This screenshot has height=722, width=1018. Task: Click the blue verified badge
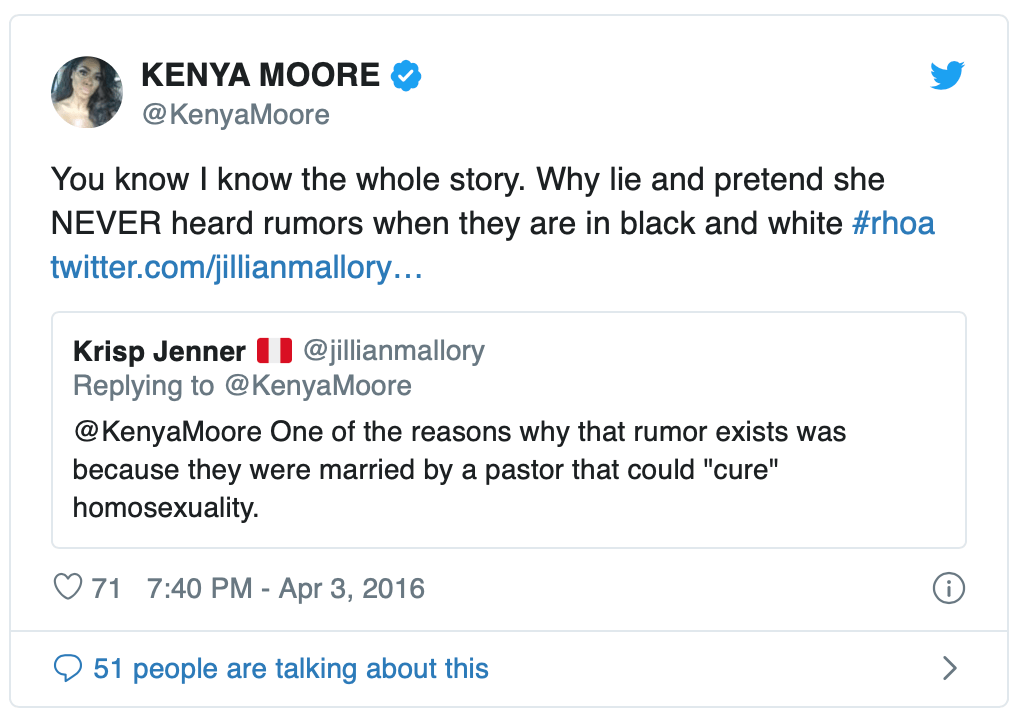[405, 75]
